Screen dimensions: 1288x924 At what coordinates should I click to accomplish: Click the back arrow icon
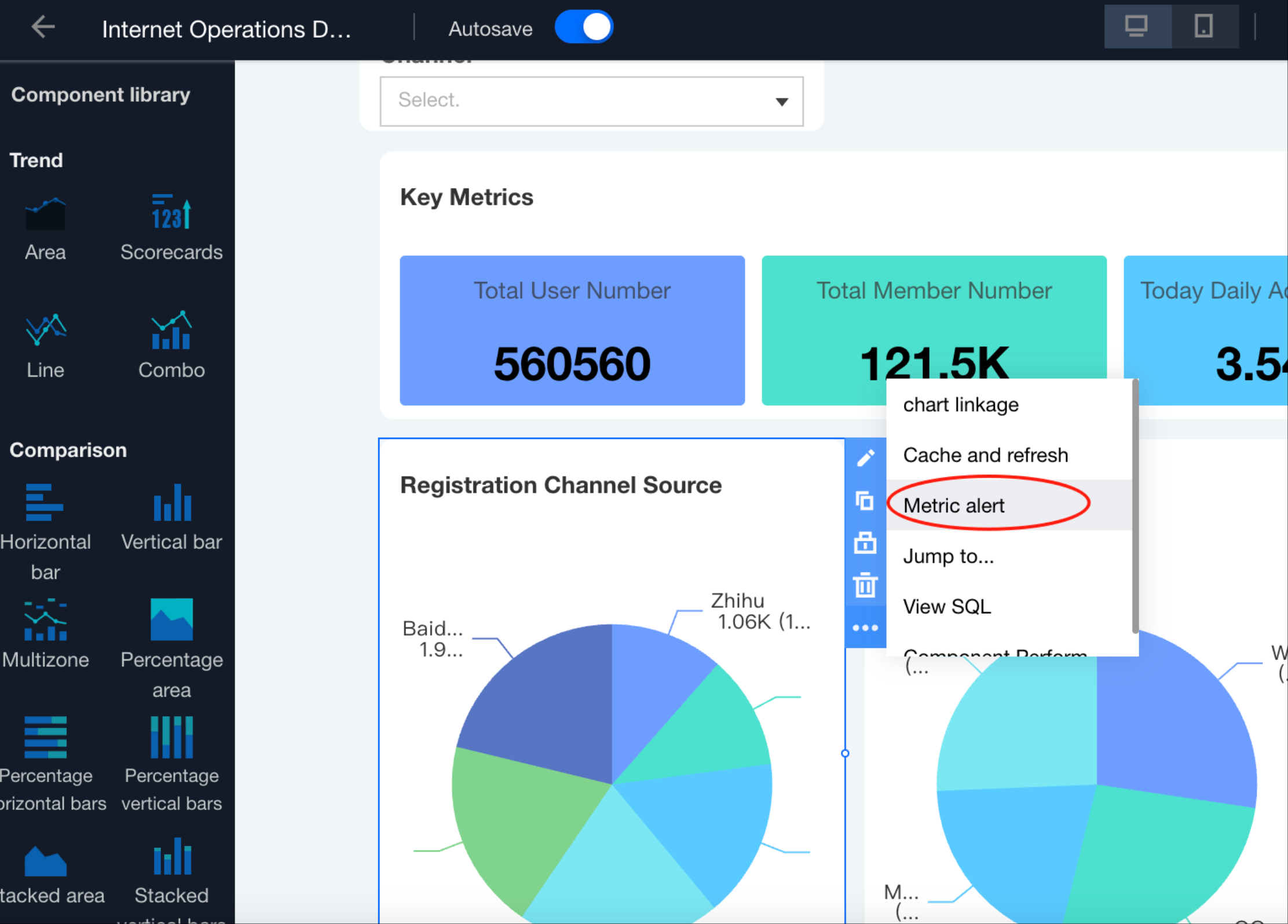pos(43,27)
